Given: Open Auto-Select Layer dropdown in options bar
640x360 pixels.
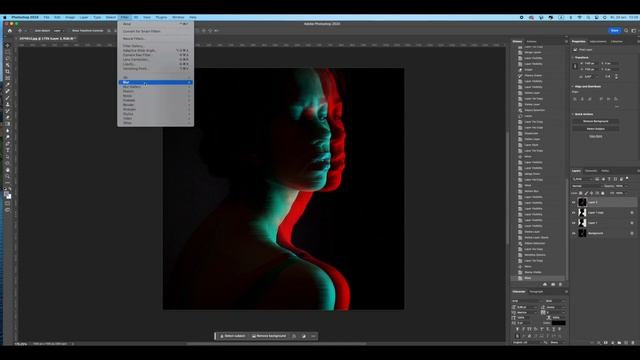Looking at the screenshot, I should [x=58, y=31].
